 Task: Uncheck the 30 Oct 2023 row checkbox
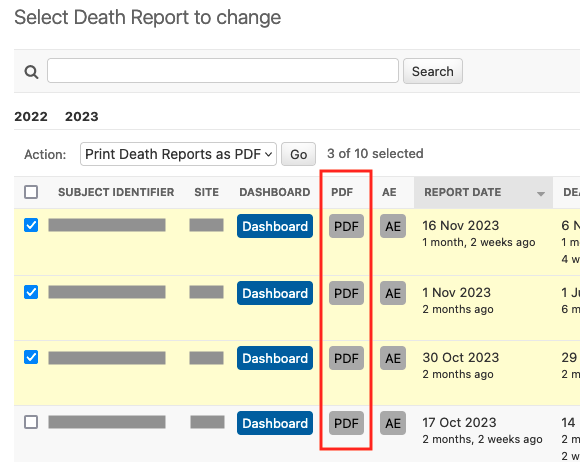[31, 357]
